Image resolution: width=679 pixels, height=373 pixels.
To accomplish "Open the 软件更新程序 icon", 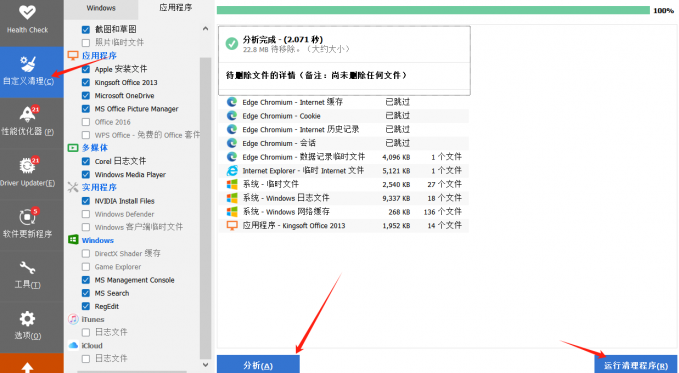I will point(28,216).
